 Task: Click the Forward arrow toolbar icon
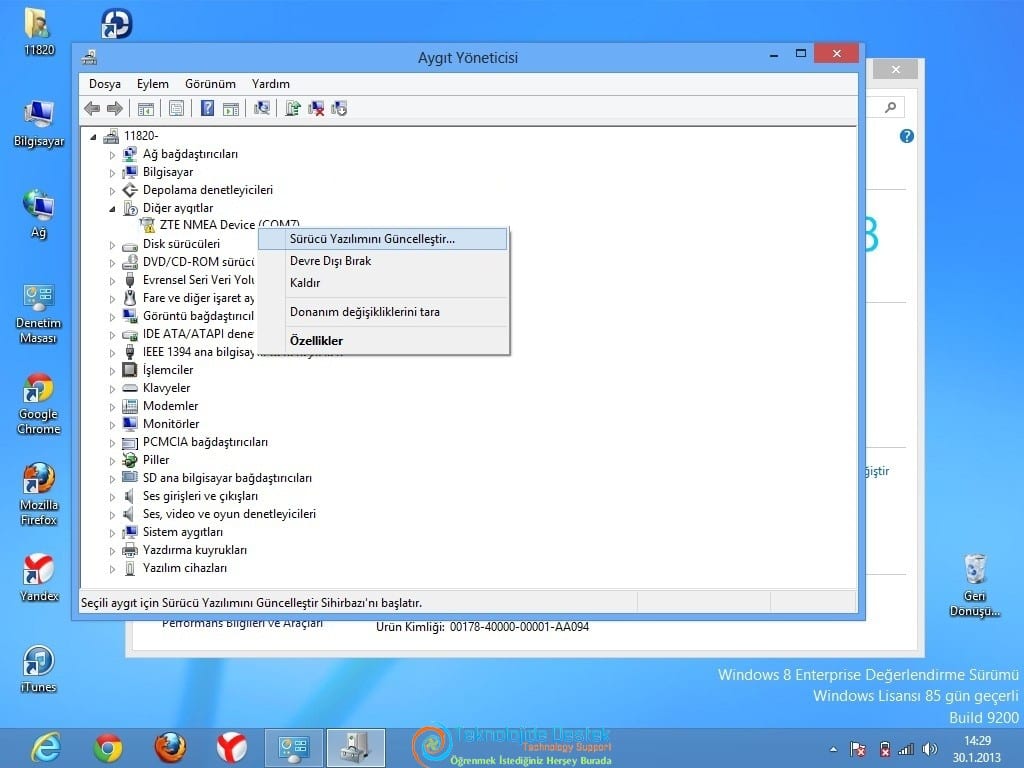pos(114,108)
